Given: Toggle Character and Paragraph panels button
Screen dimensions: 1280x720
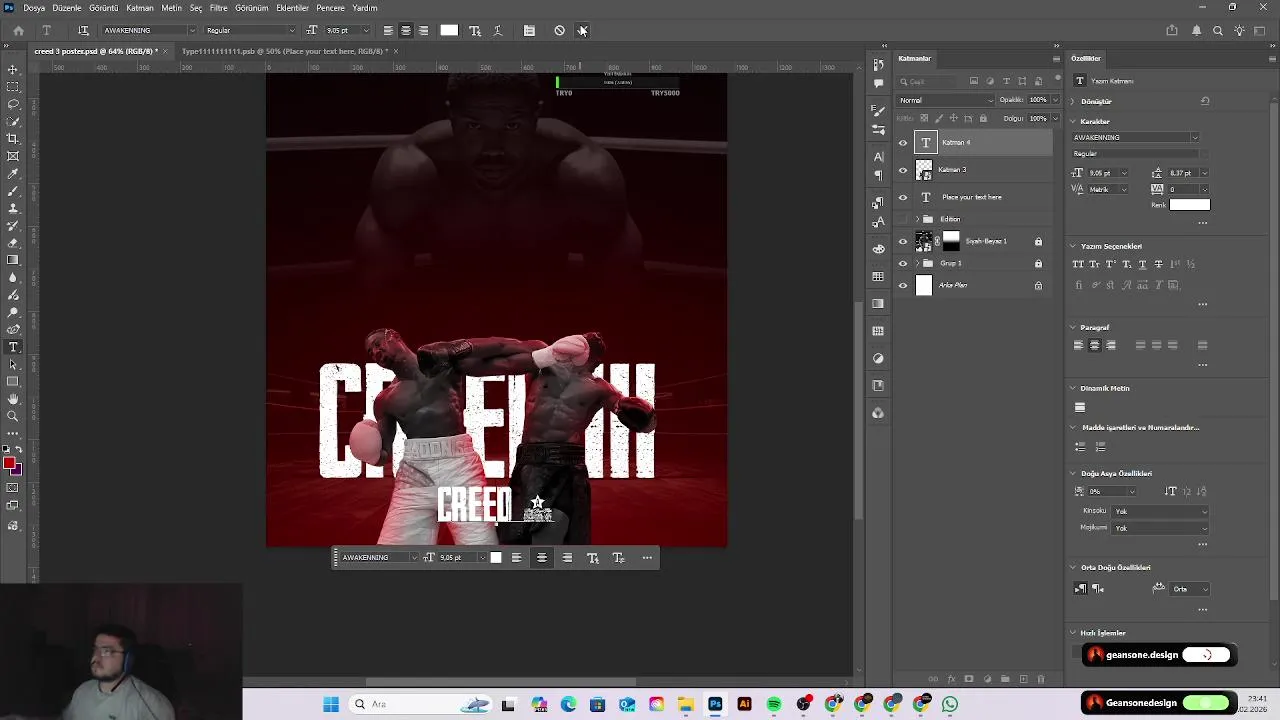Looking at the screenshot, I should pos(529,30).
